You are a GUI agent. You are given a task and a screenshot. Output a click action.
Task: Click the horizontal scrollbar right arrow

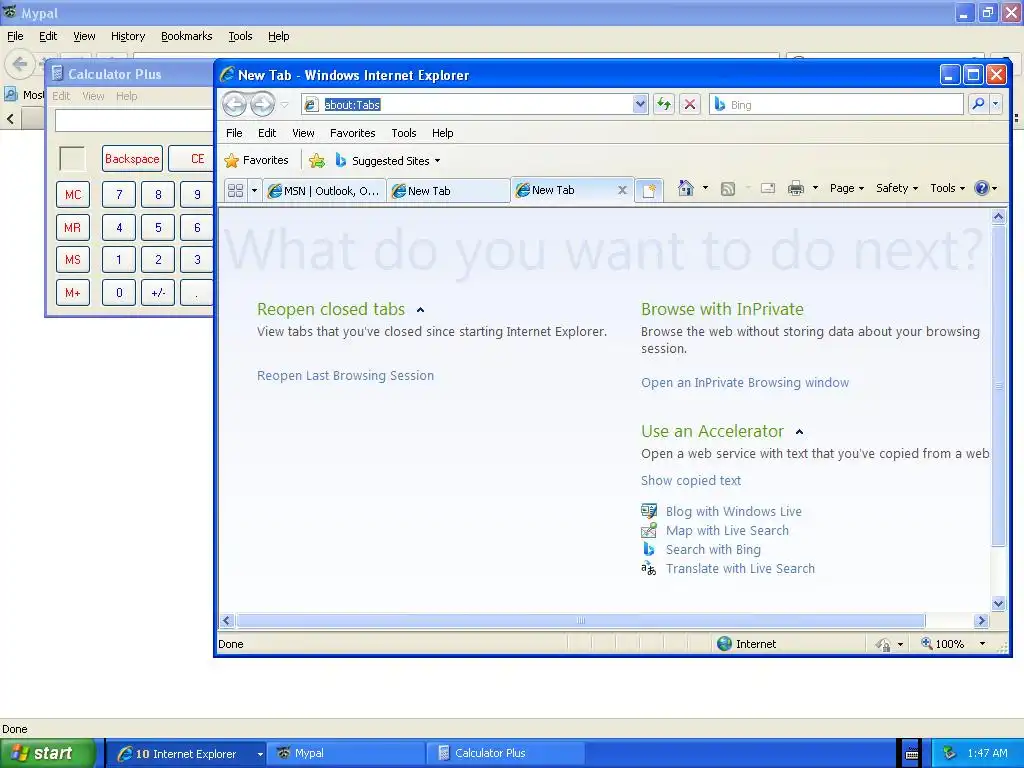click(981, 620)
